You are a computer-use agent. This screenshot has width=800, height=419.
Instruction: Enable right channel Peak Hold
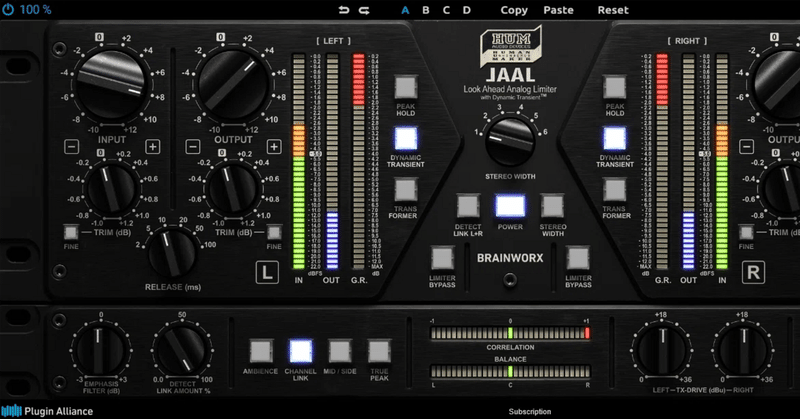(x=614, y=87)
